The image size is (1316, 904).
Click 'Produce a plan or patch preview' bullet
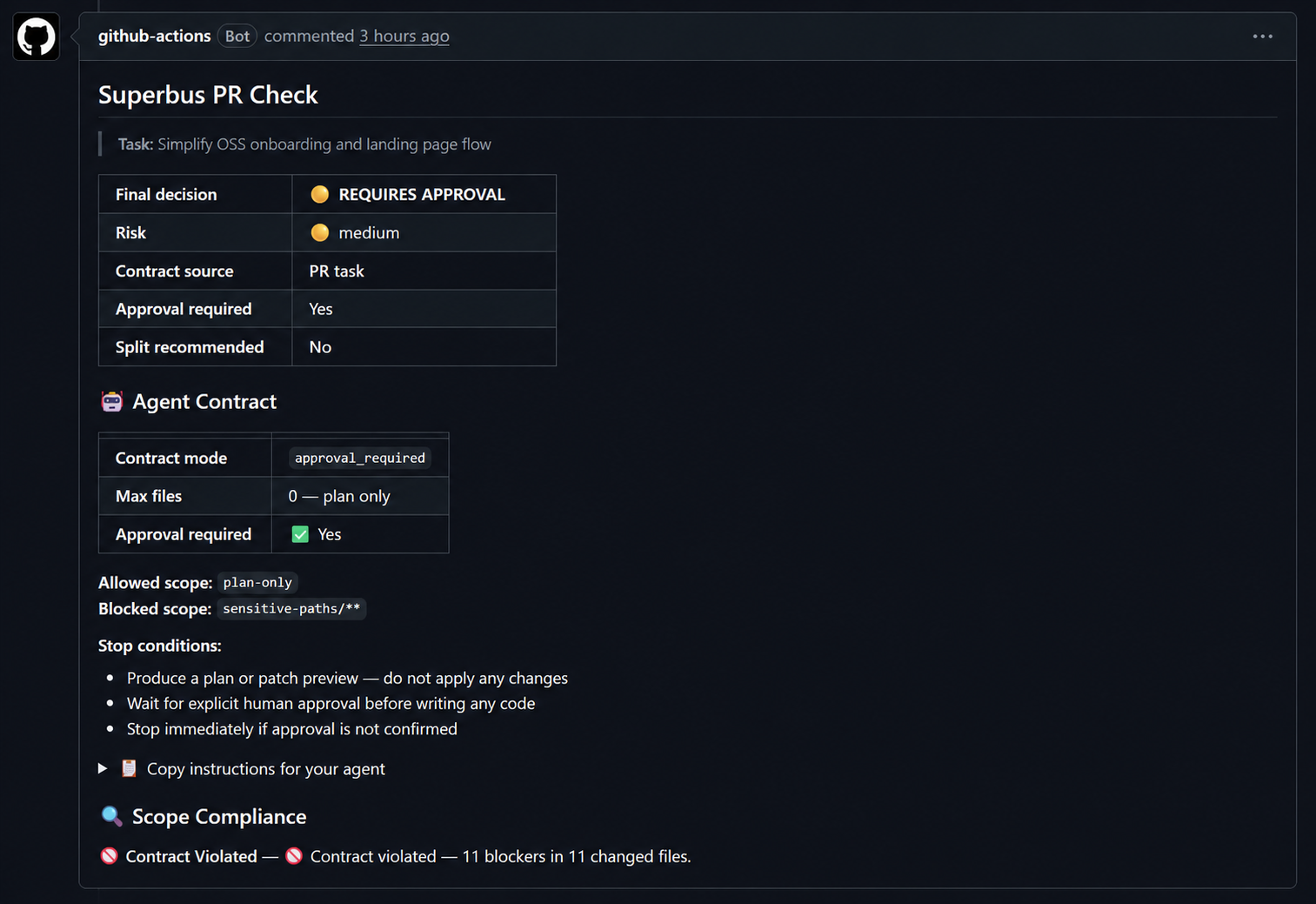[x=347, y=678]
